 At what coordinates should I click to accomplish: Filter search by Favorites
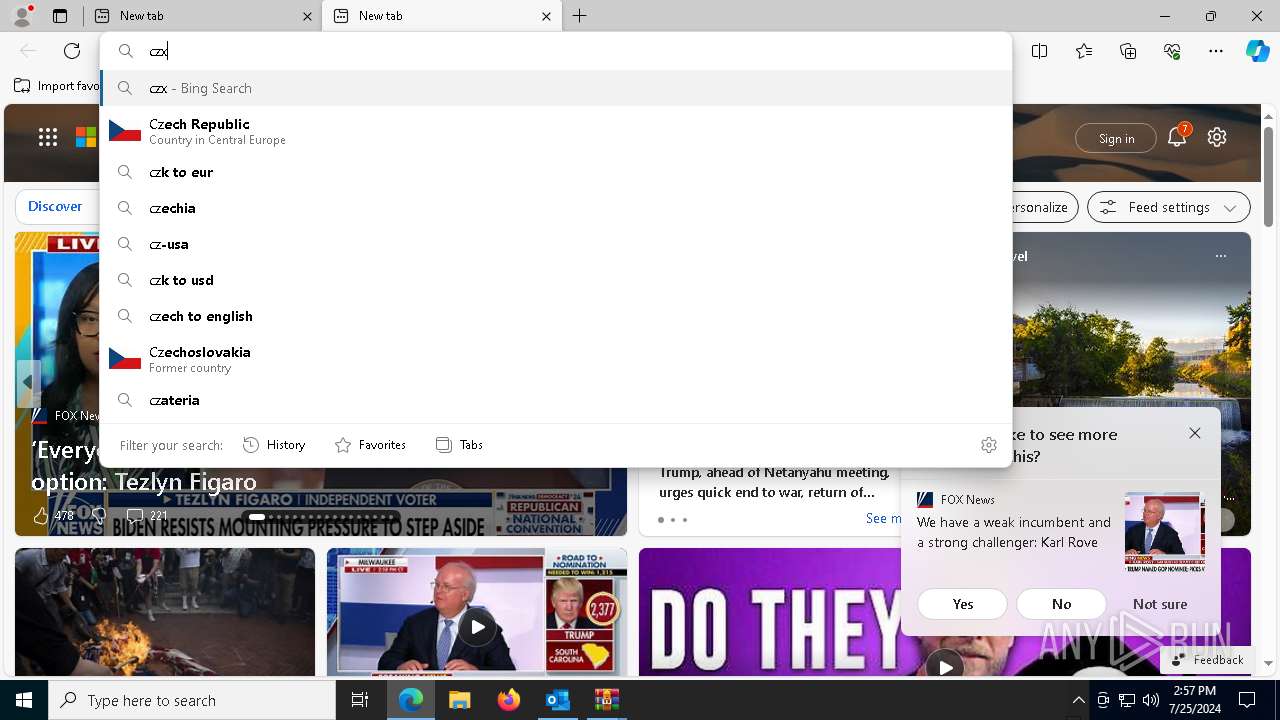[370, 445]
